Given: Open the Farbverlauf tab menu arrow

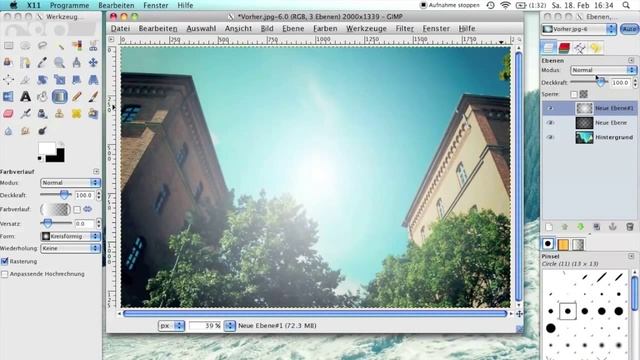Looking at the screenshot, I should pos(96,171).
